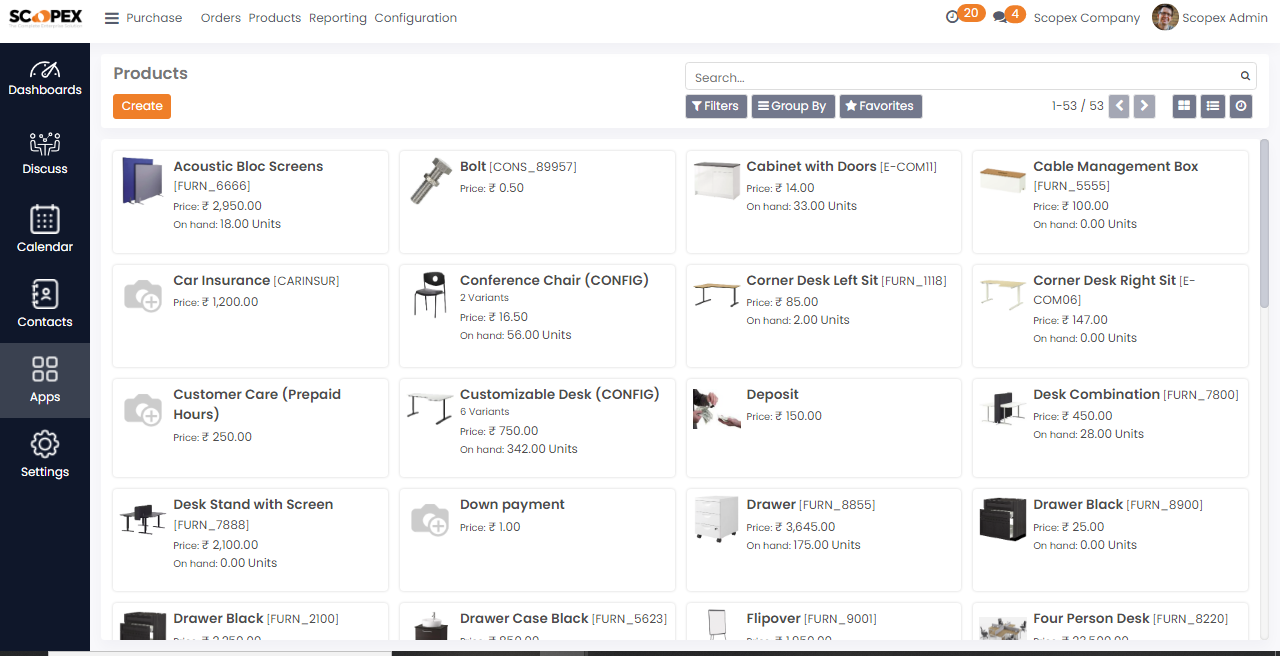Open the Configuration menu
Viewport: 1280px width, 656px height.
(416, 18)
